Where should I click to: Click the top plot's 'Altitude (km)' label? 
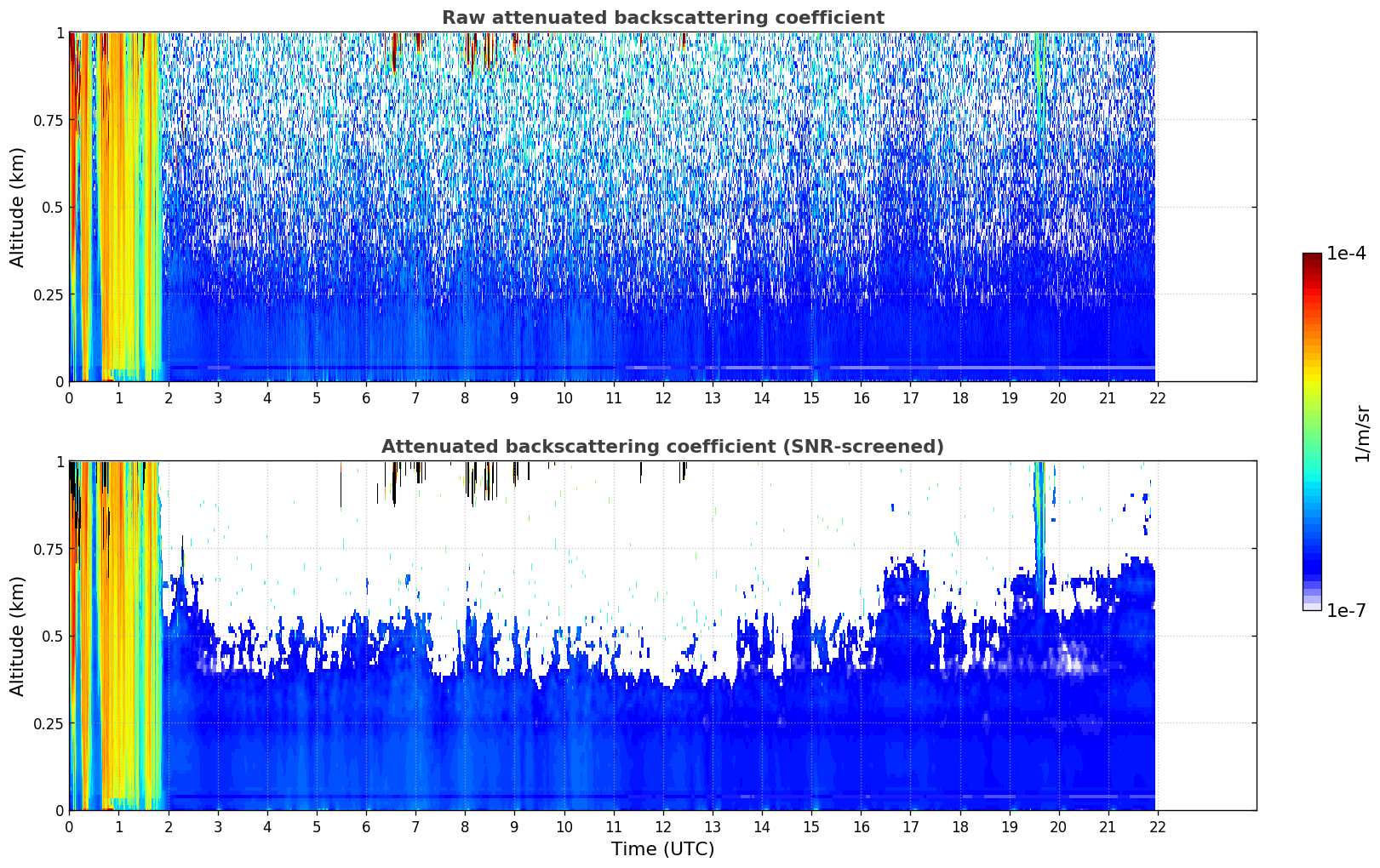pos(18,207)
